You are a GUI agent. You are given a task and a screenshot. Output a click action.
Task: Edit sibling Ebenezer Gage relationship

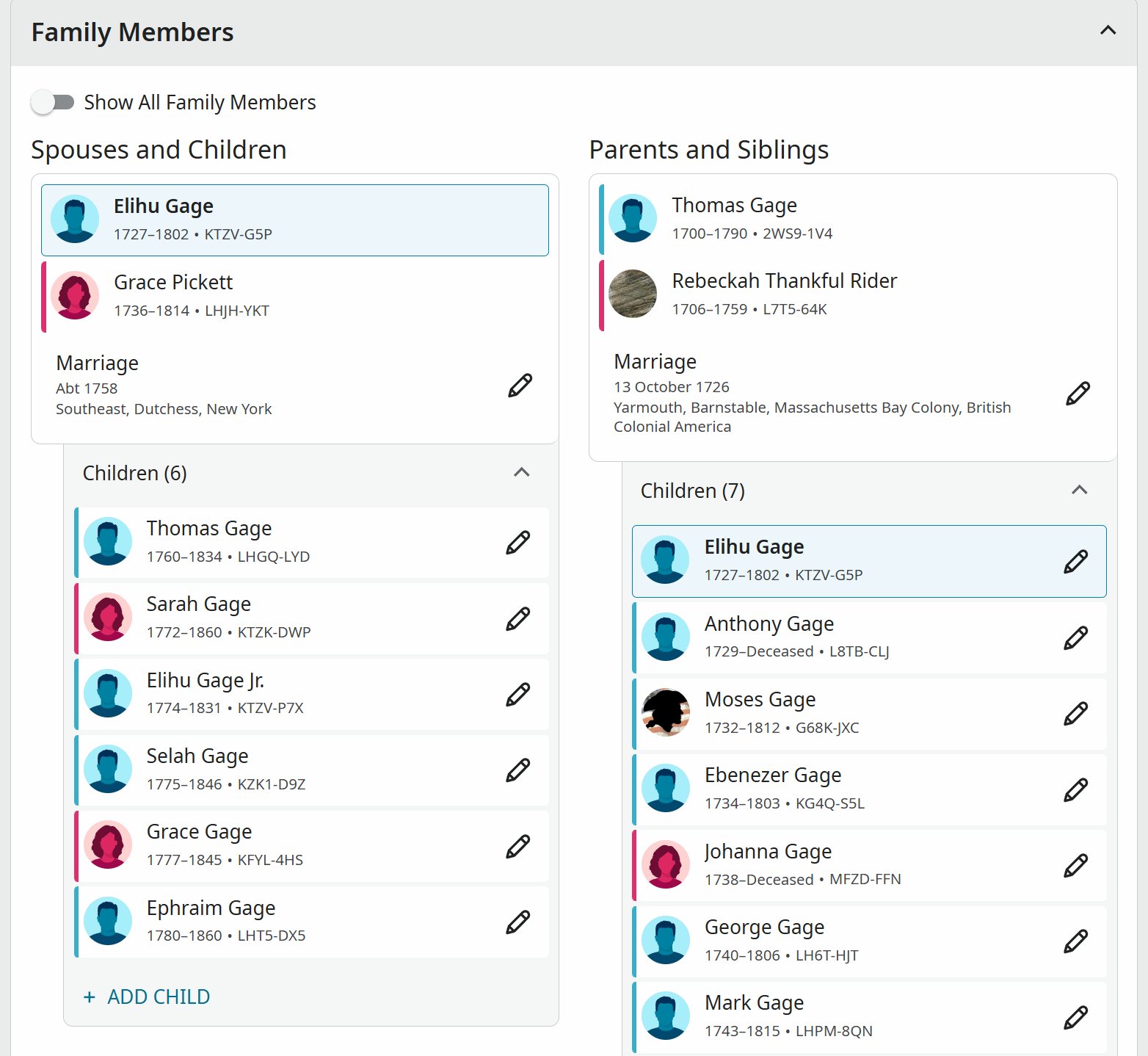click(x=1076, y=789)
